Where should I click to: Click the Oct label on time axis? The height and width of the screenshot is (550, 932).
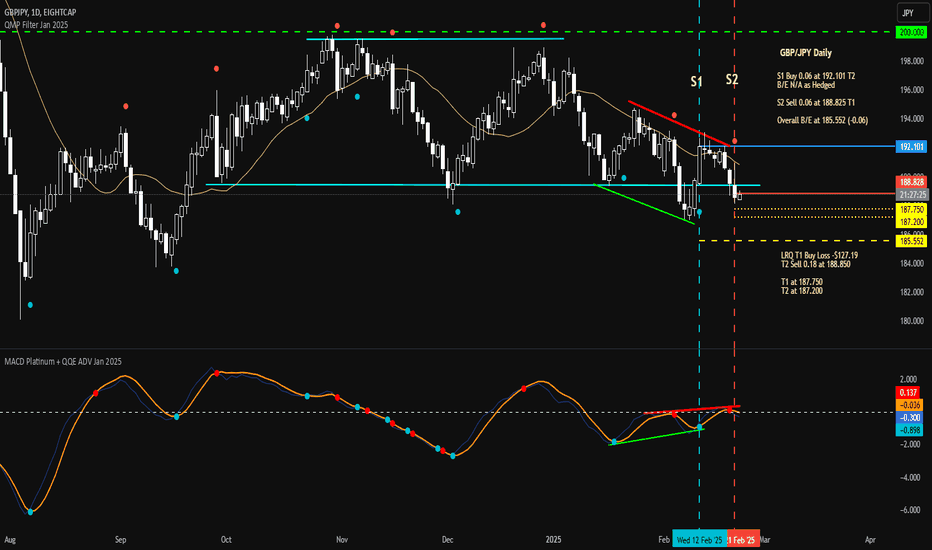point(226,540)
